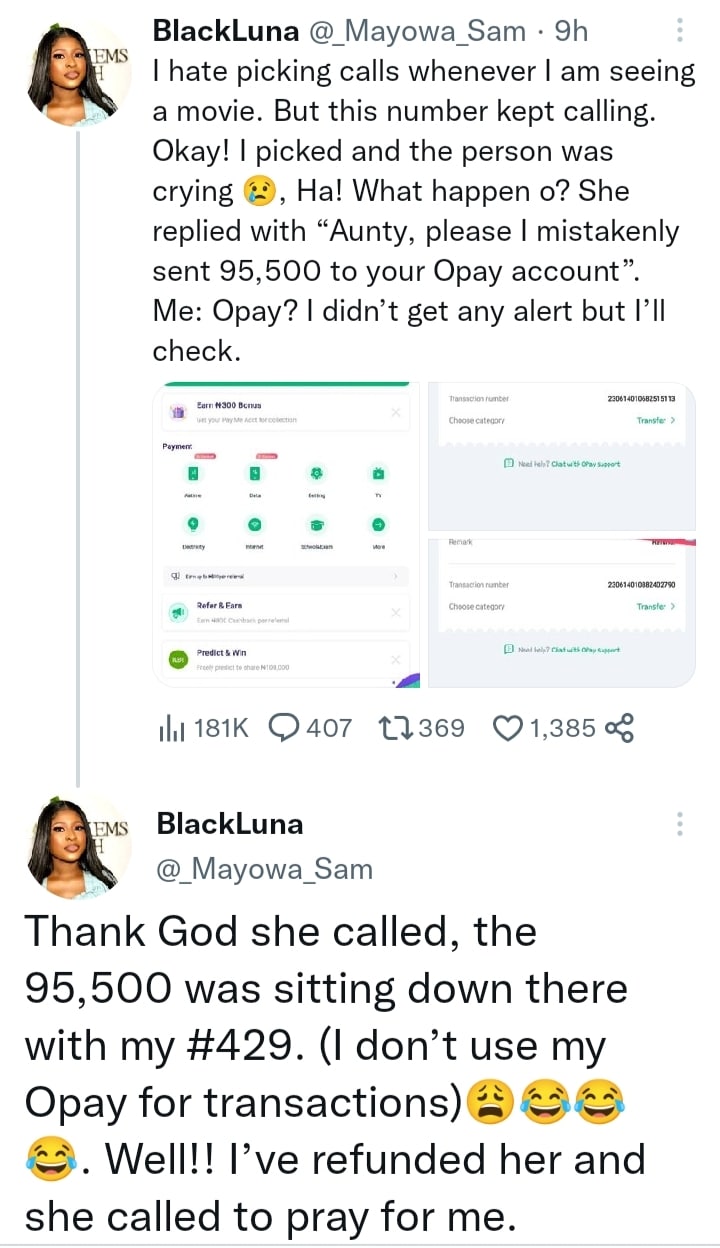The width and height of the screenshot is (720, 1248).
Task: Dismiss the Earn ₦300 Bonus card
Action: click(395, 412)
